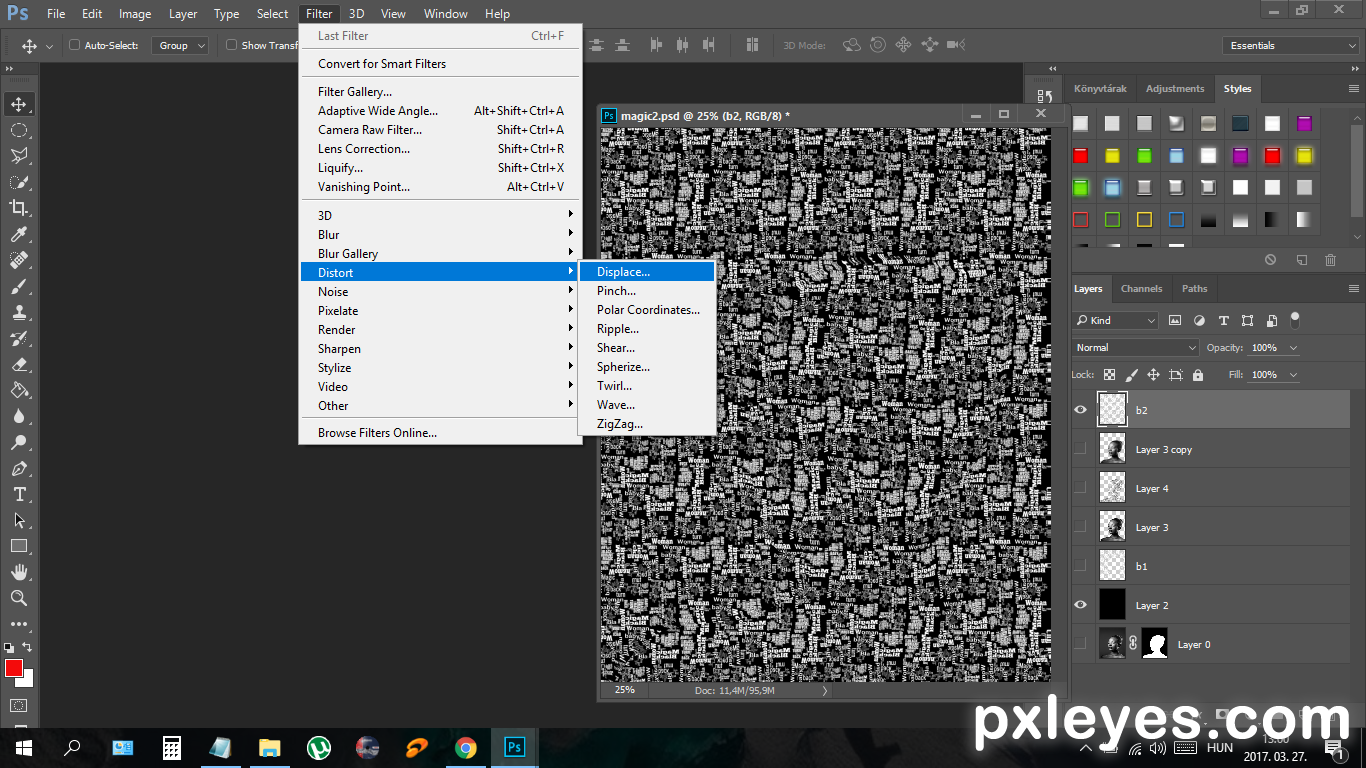The width and height of the screenshot is (1366, 768).
Task: Select the Path Selection tool
Action: point(19,520)
